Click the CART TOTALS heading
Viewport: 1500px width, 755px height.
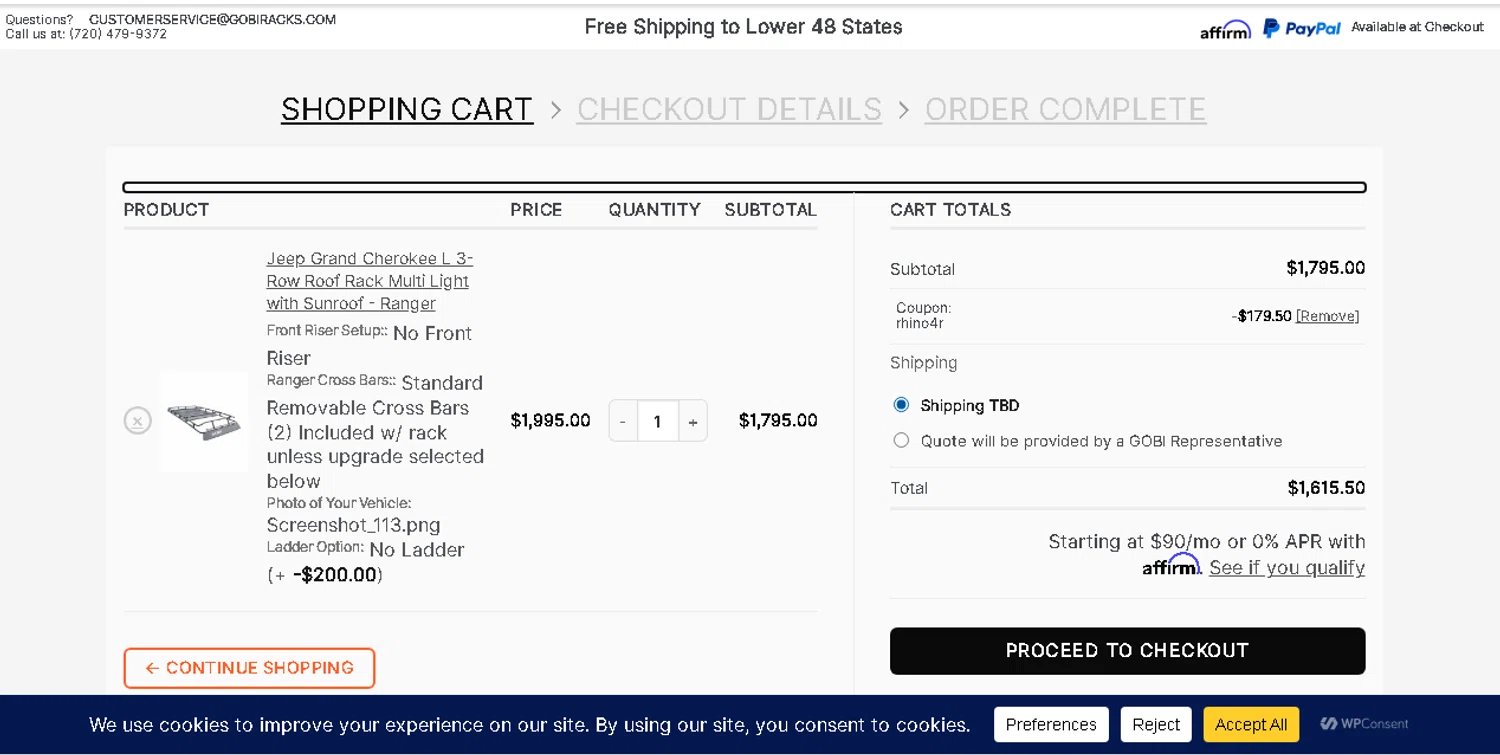coord(950,210)
